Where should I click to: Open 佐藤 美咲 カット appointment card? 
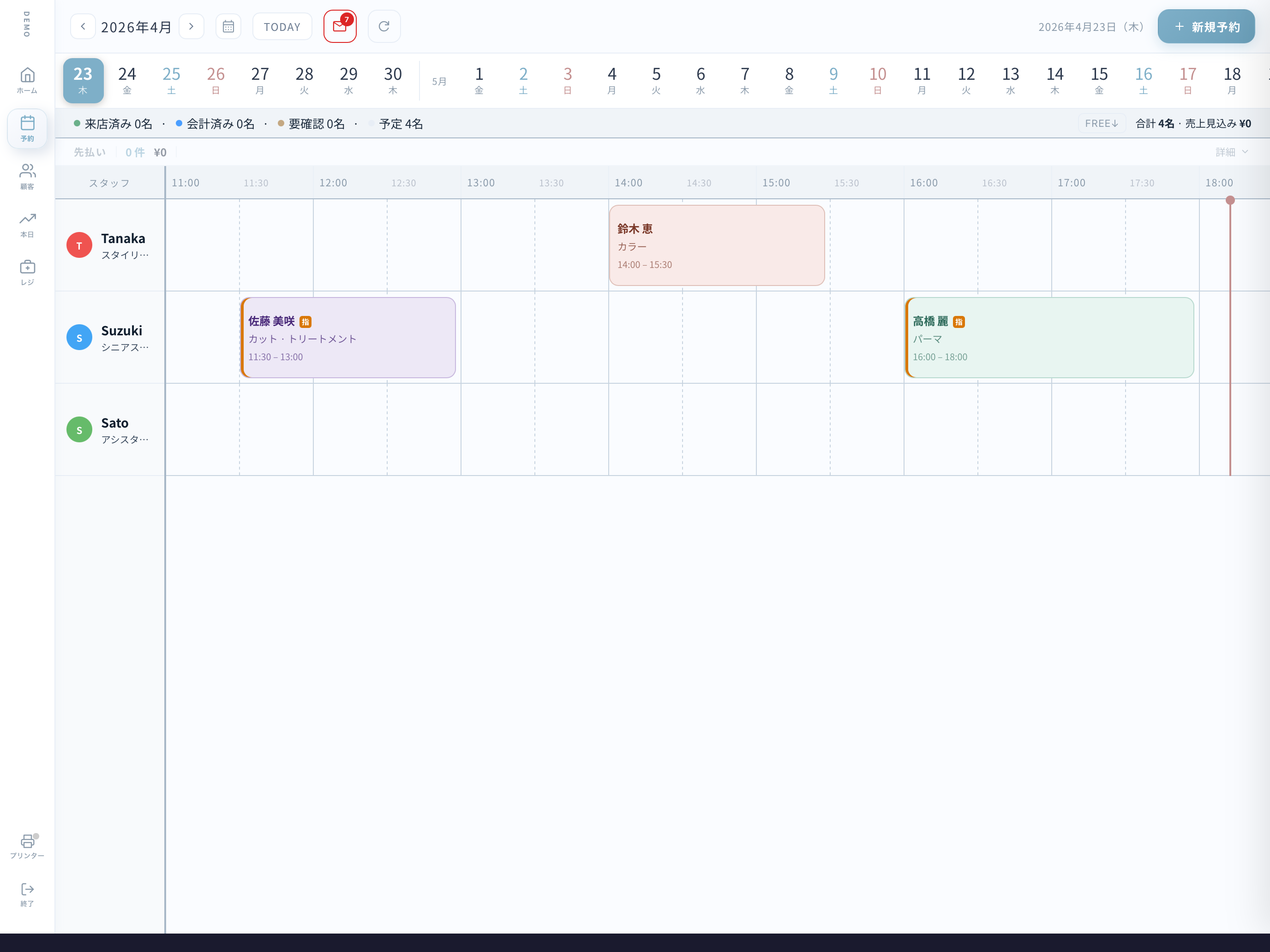click(x=348, y=338)
